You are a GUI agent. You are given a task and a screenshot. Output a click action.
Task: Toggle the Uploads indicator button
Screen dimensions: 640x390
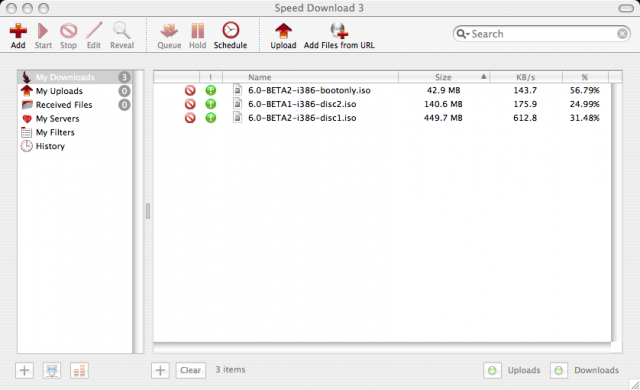(492, 370)
